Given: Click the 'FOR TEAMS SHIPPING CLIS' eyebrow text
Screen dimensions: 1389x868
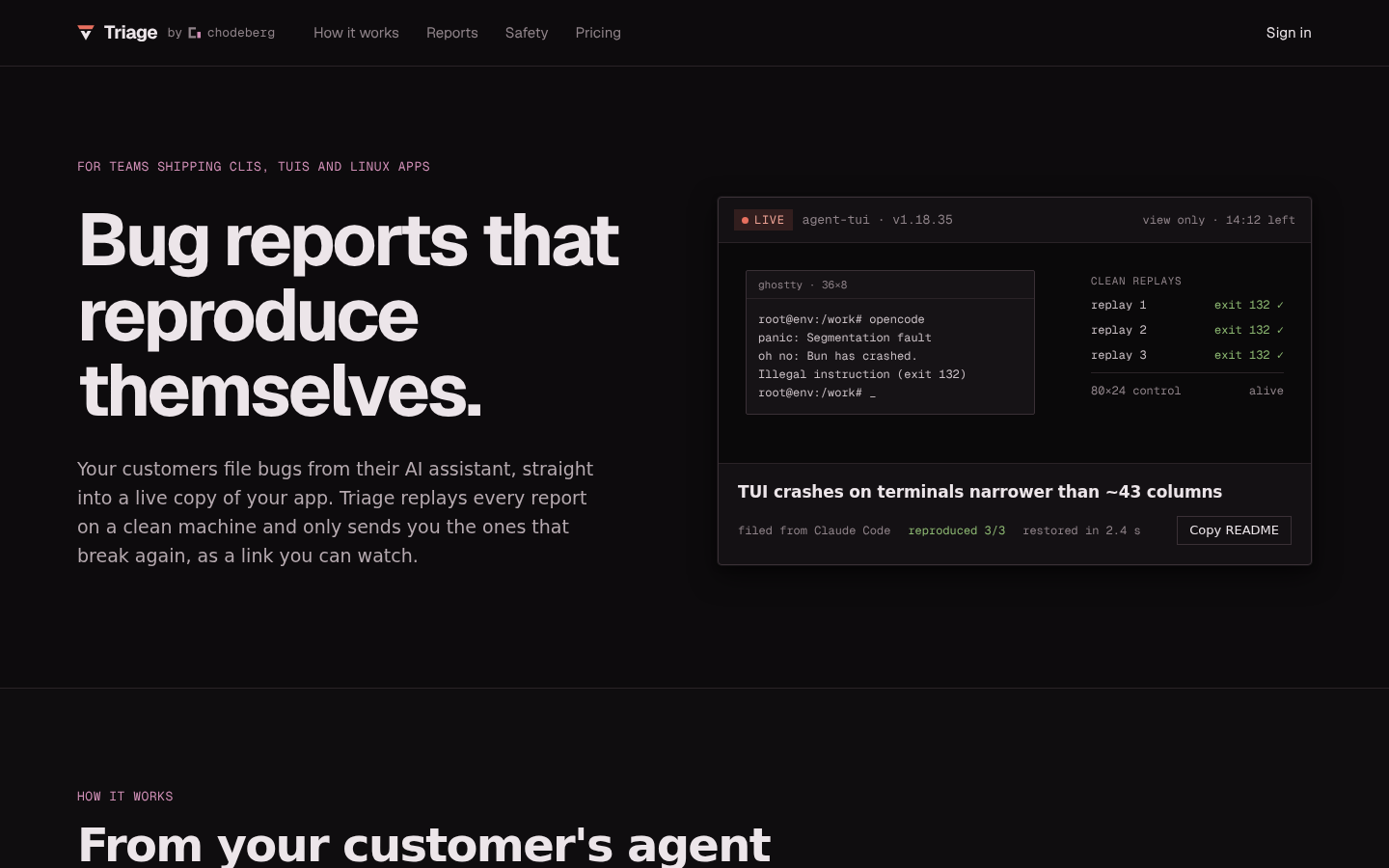Looking at the screenshot, I should [254, 167].
